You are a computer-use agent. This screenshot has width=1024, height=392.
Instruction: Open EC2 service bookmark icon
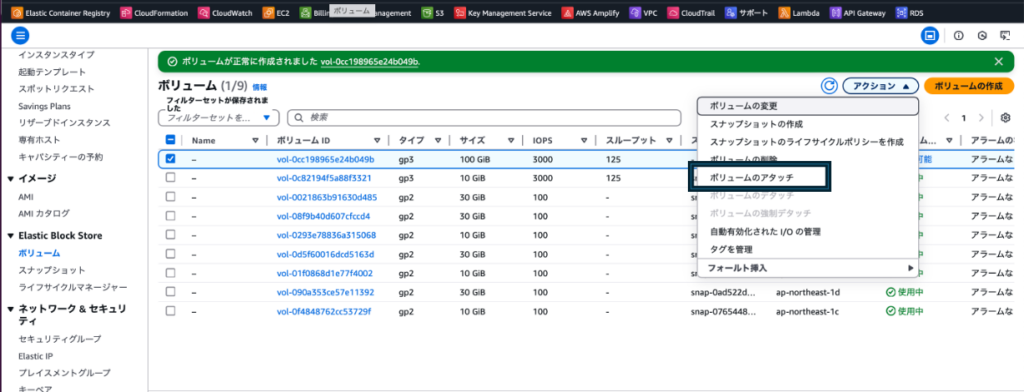[x=268, y=12]
